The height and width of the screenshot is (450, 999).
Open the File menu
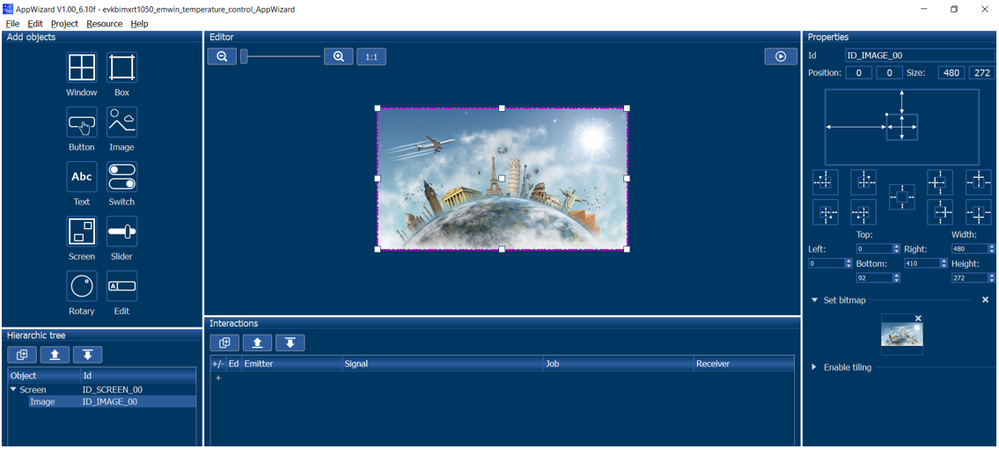[12, 24]
